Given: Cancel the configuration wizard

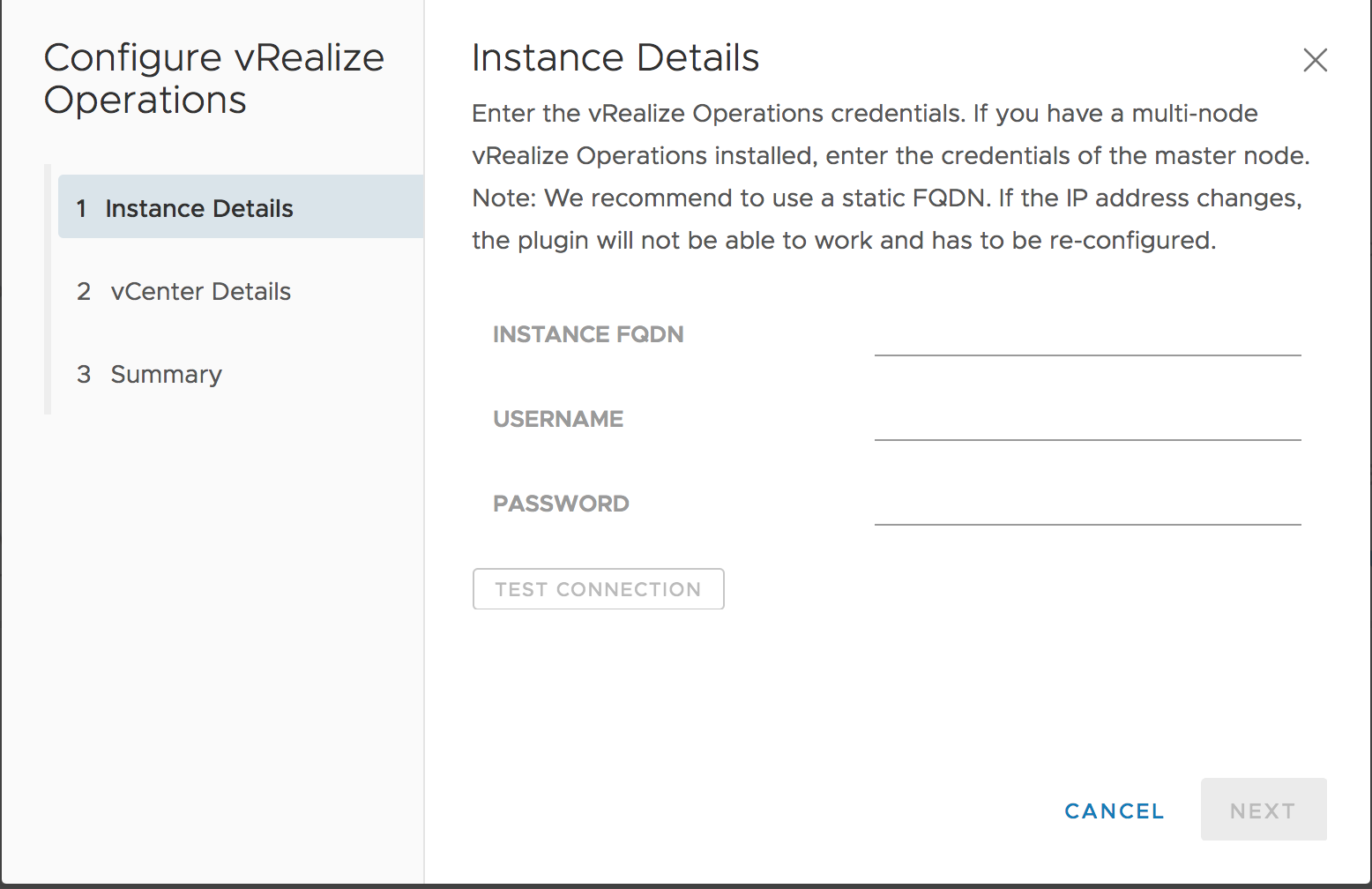Looking at the screenshot, I should click(x=1114, y=811).
